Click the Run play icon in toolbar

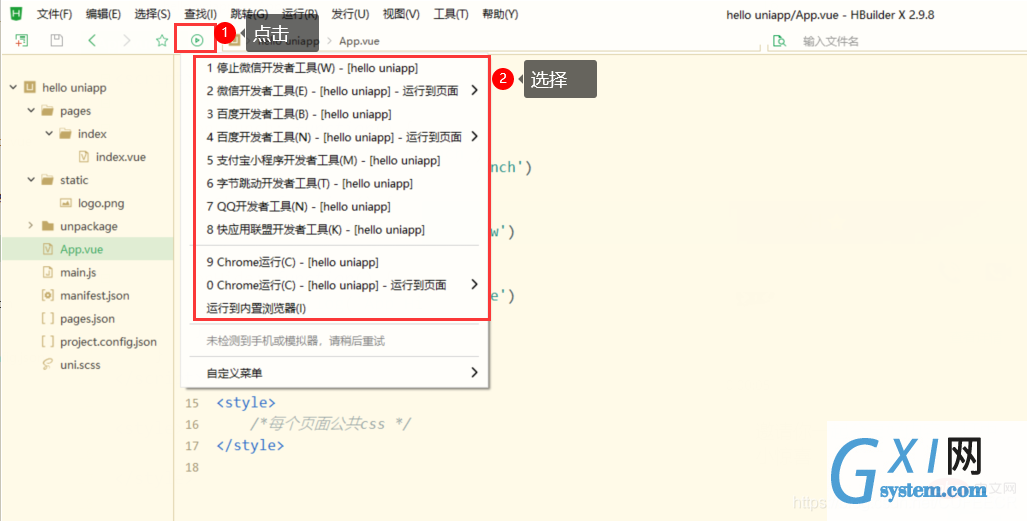[x=196, y=41]
